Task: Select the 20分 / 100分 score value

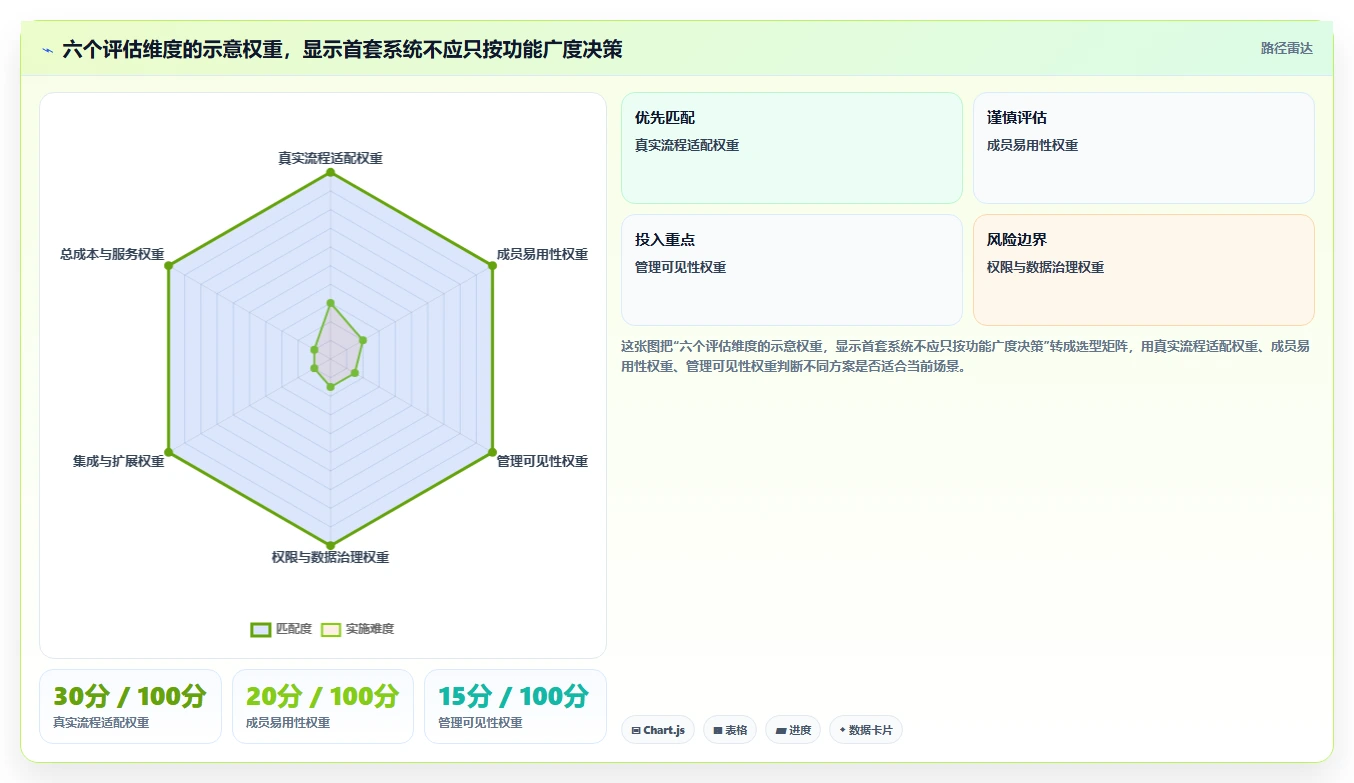Action: tap(322, 696)
